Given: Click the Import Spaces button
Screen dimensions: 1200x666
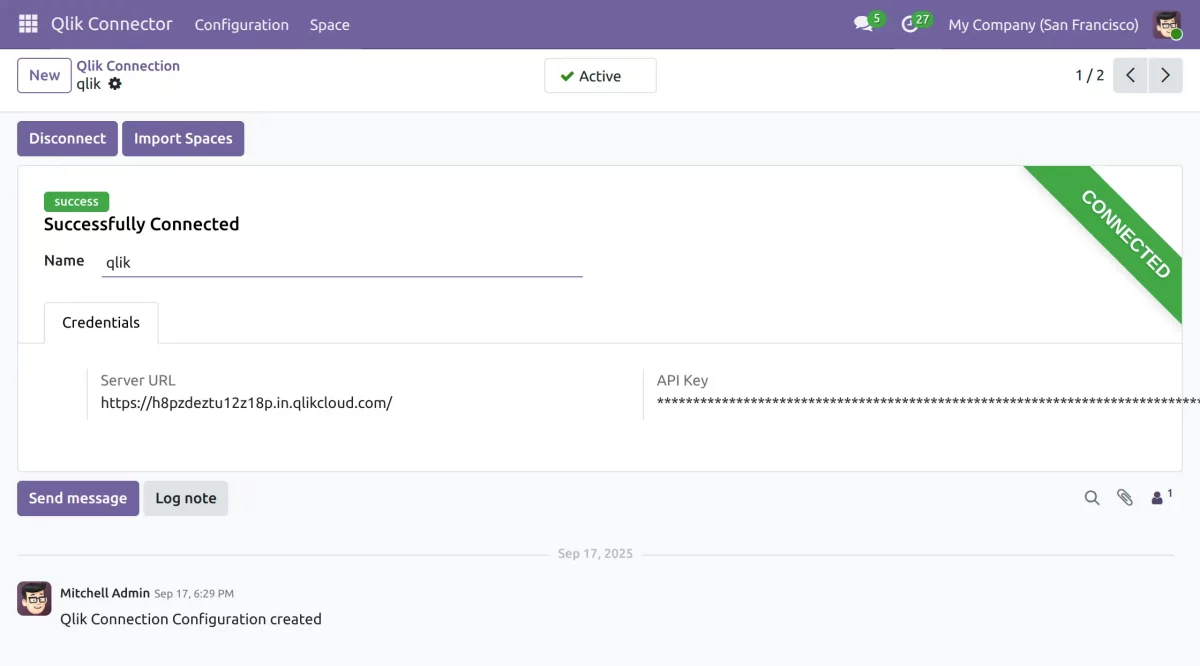Looking at the screenshot, I should pyautogui.click(x=183, y=139).
